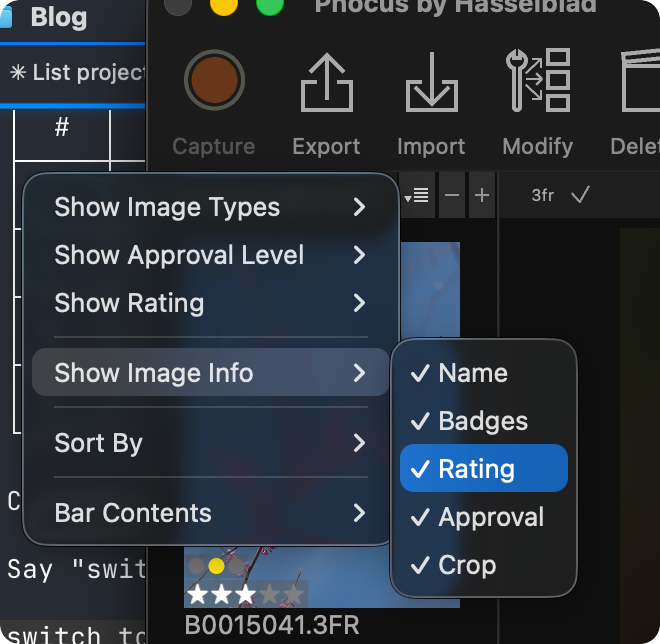Increase thumbnail size with the plus button
Image resolution: width=660 pixels, height=644 pixels.
point(482,195)
